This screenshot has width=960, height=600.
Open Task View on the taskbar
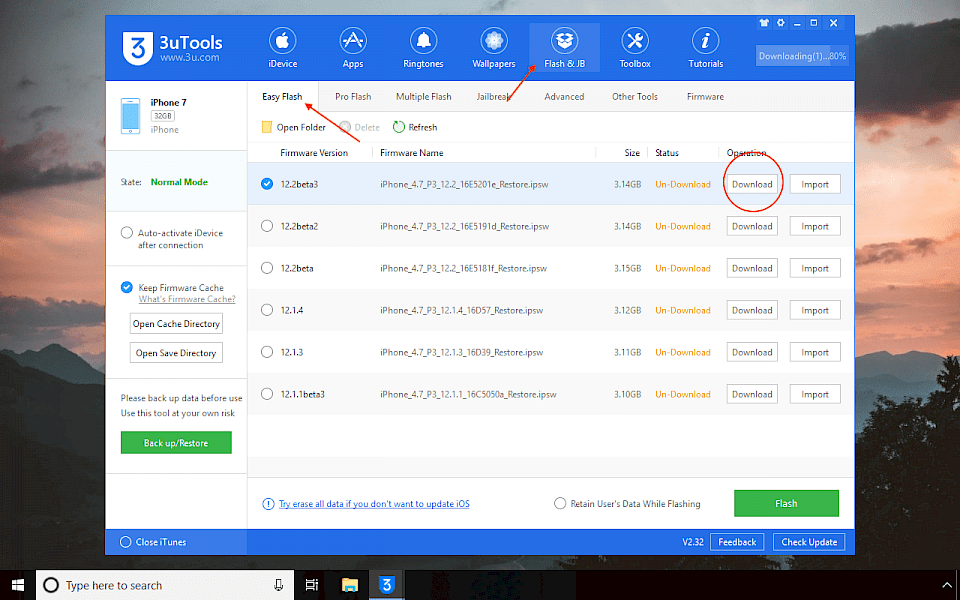coord(312,585)
